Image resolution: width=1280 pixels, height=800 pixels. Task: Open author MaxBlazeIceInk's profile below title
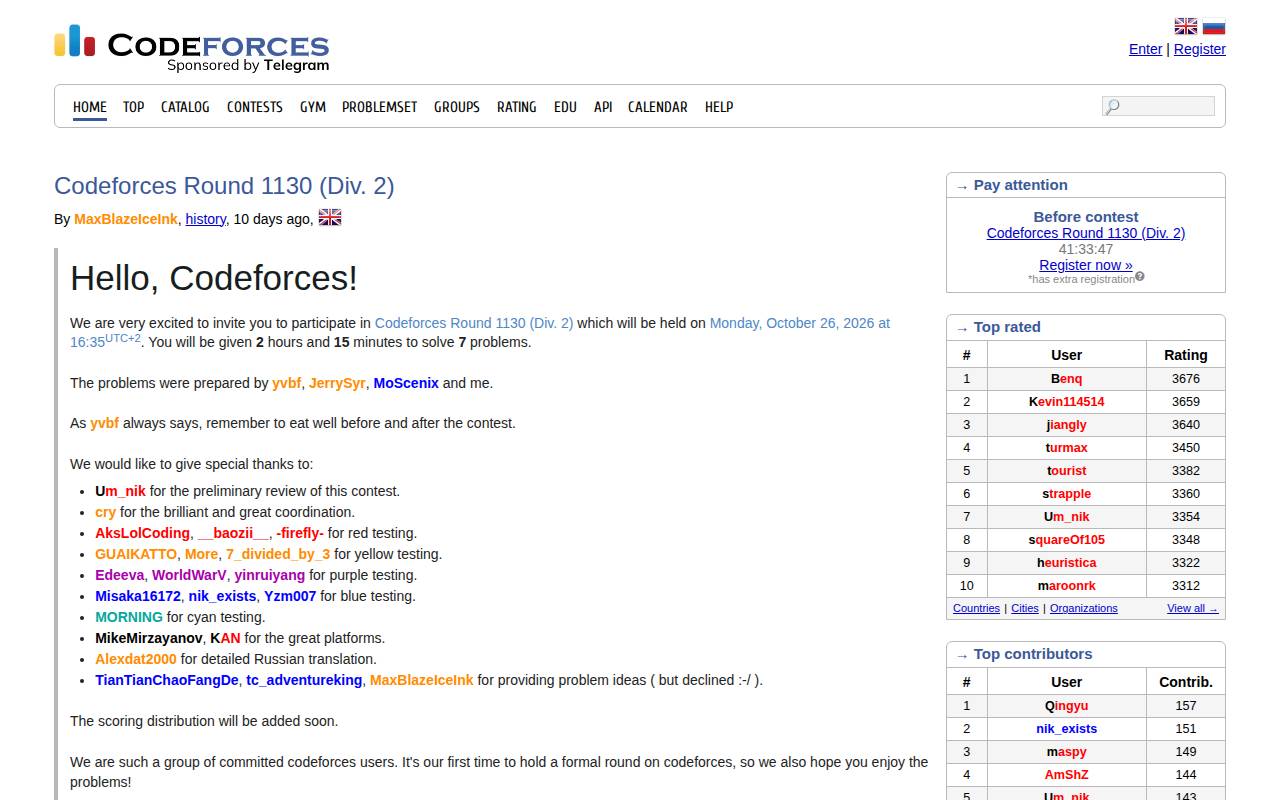coord(126,219)
